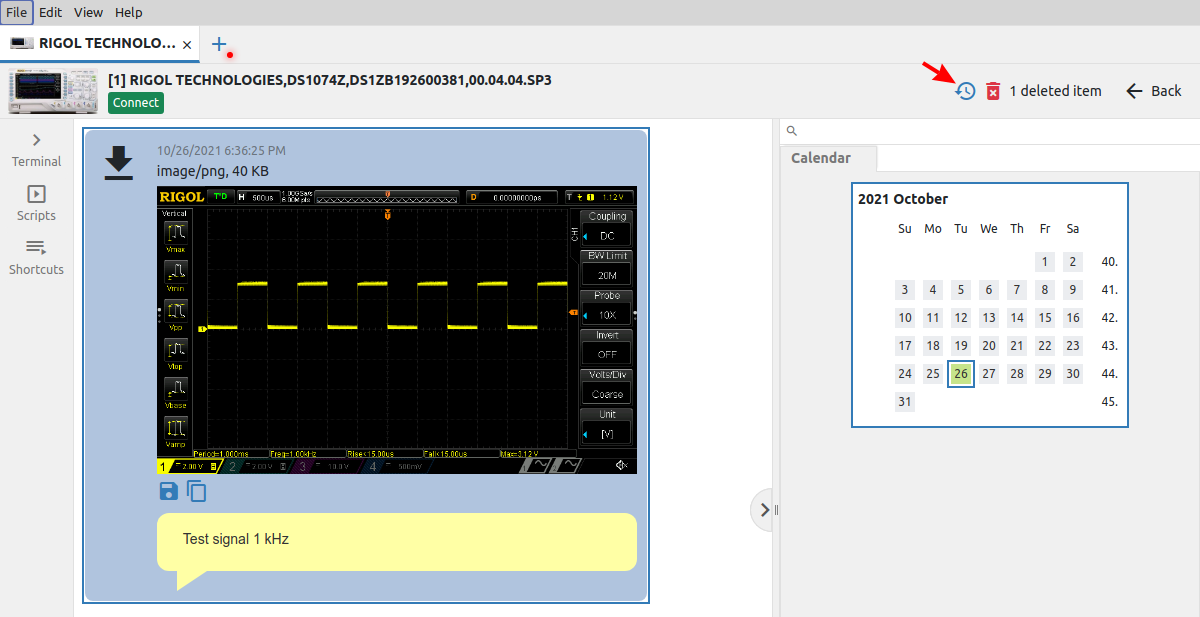Select October 8 in the calendar
The image size is (1200, 617).
pos(1045,290)
